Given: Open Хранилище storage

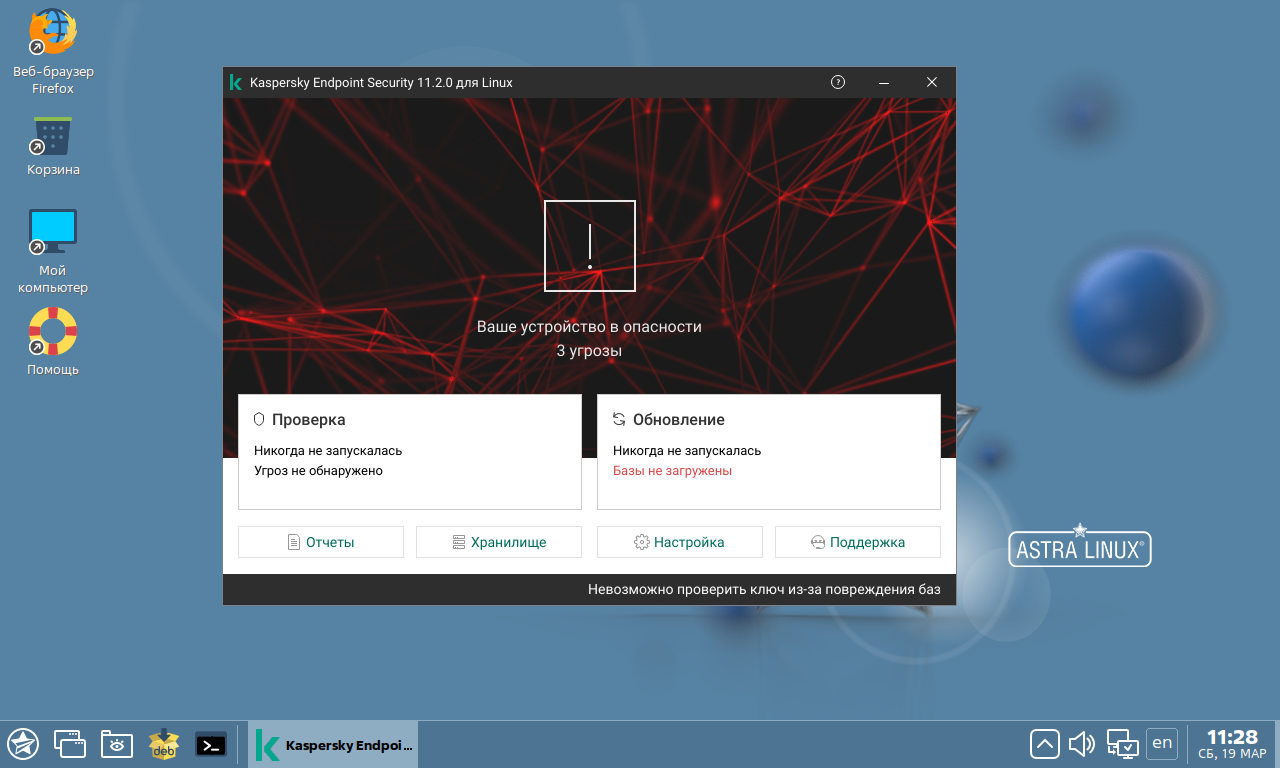Looking at the screenshot, I should point(499,542).
